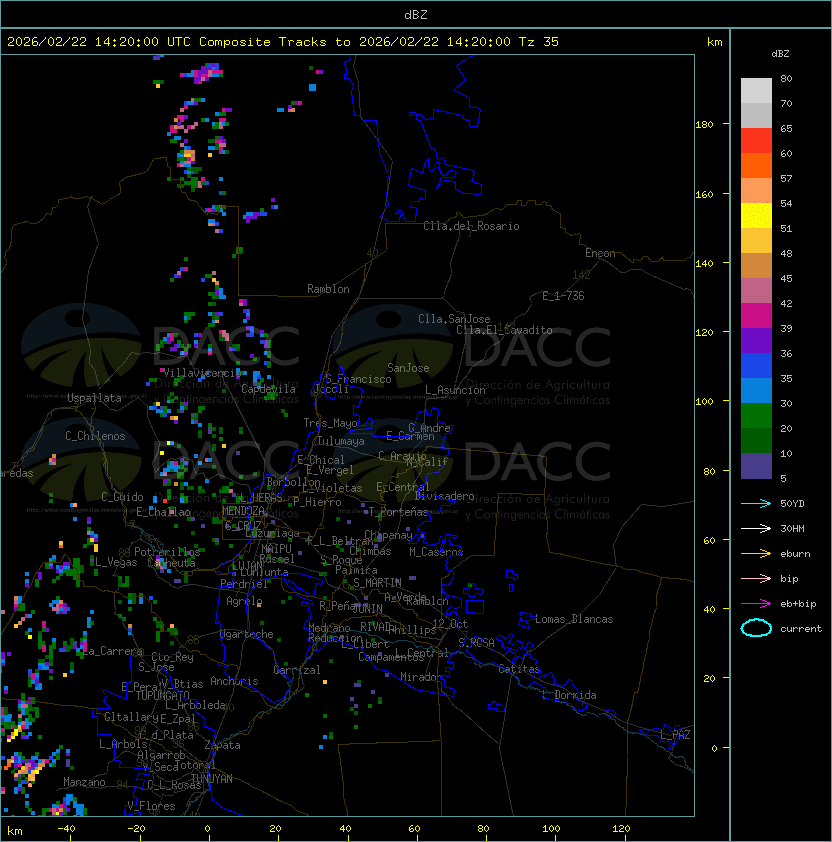Click the 'Divisadero' map label
Viewport: 832px width, 842px height.
click(445, 496)
